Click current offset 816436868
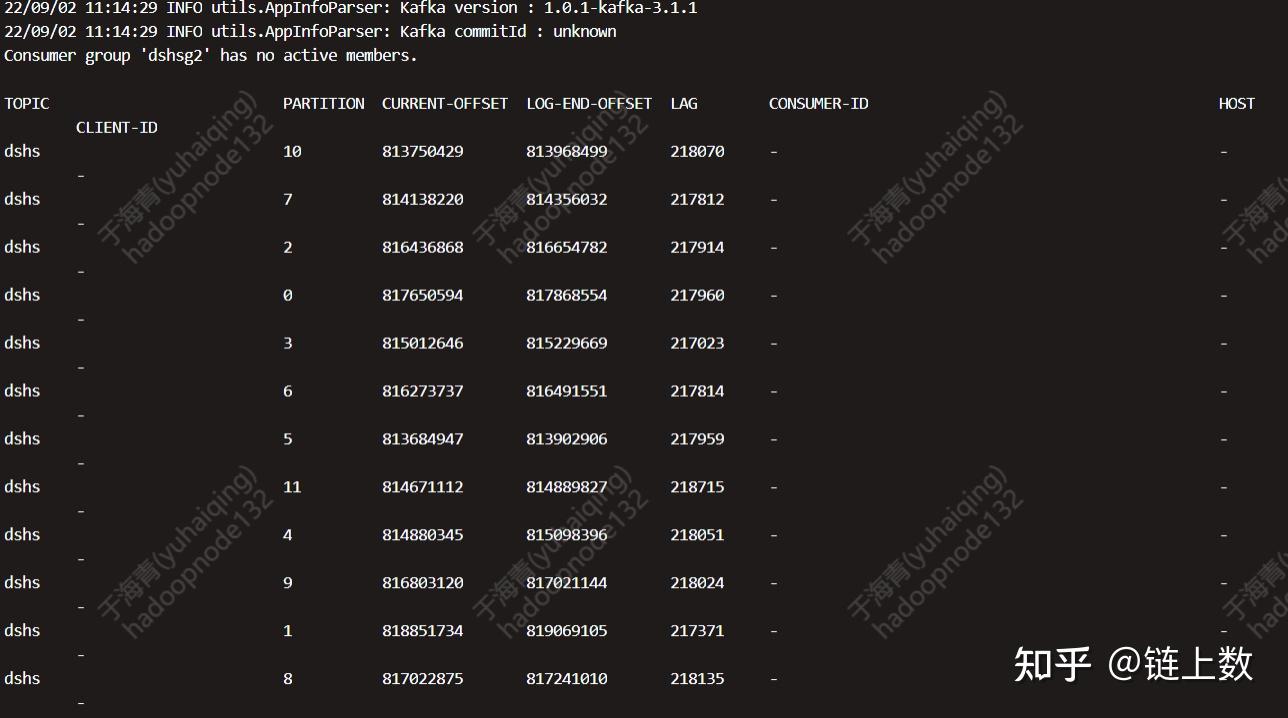Image resolution: width=1288 pixels, height=718 pixels. click(x=423, y=247)
